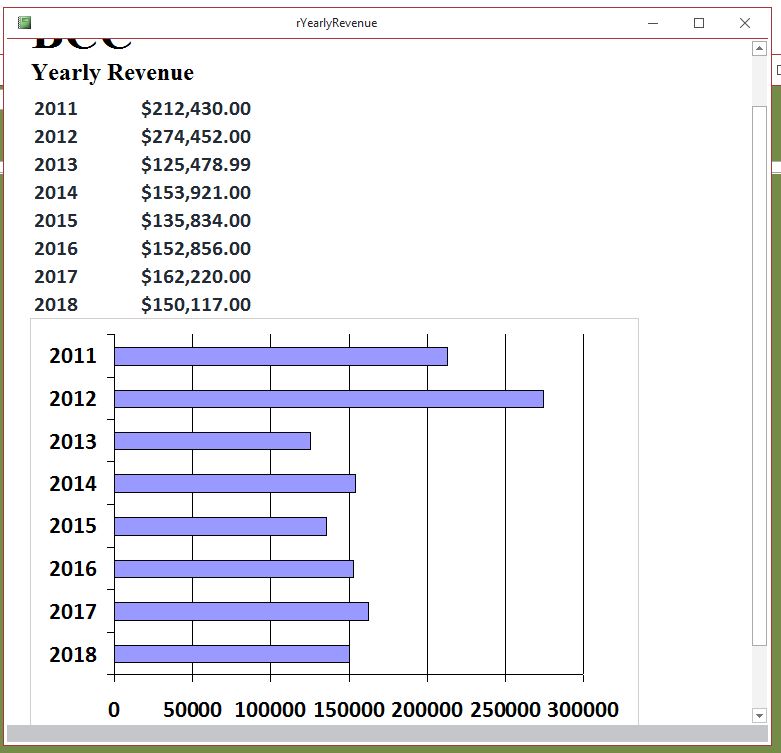Click the 200000 chart axis value

click(x=427, y=710)
